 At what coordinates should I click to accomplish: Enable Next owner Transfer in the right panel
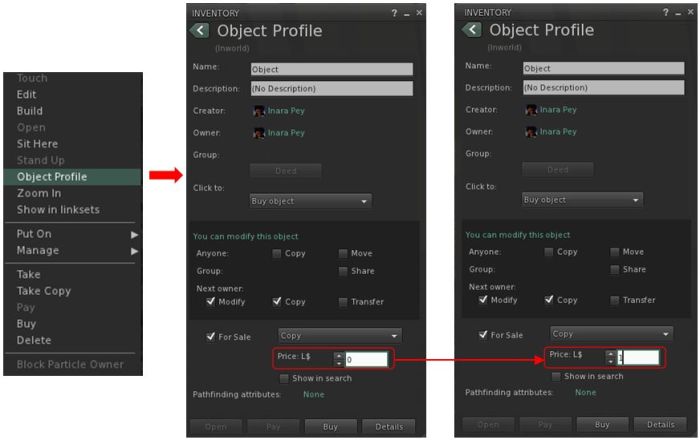click(x=615, y=300)
